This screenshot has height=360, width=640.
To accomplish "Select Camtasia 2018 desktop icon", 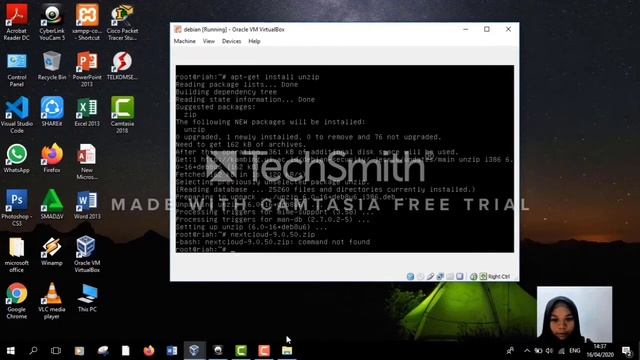I will (122, 115).
